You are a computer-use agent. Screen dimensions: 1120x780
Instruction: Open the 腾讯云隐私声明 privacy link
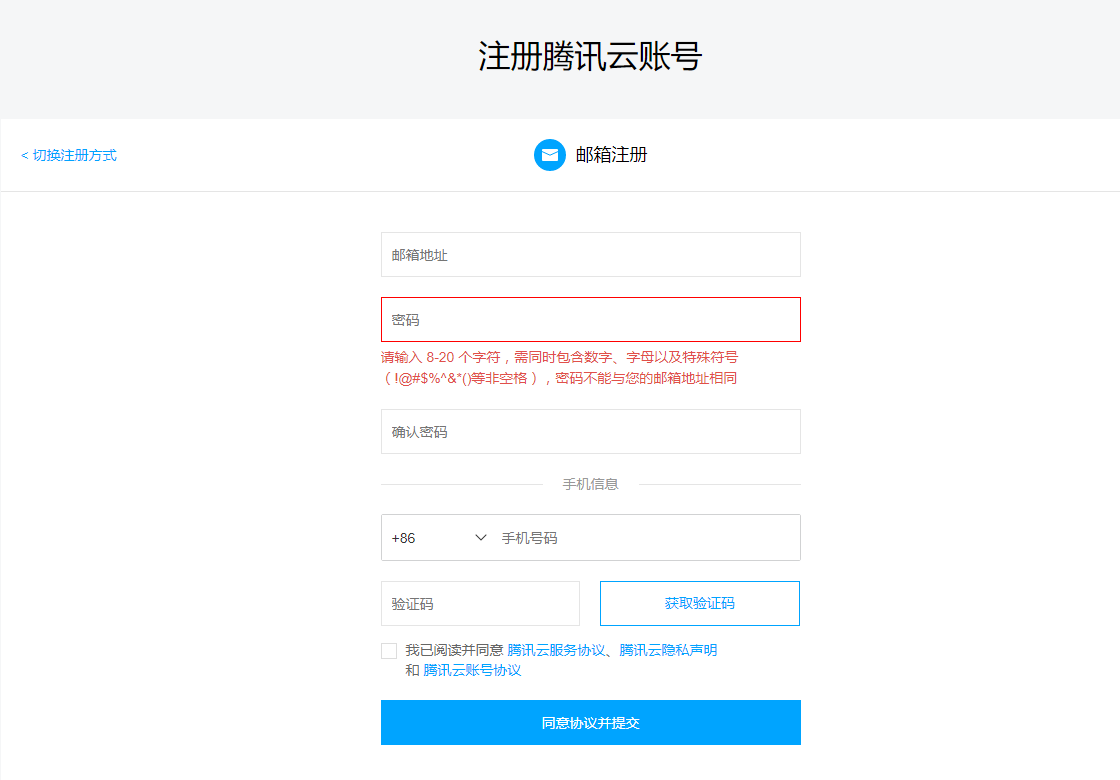(x=668, y=650)
